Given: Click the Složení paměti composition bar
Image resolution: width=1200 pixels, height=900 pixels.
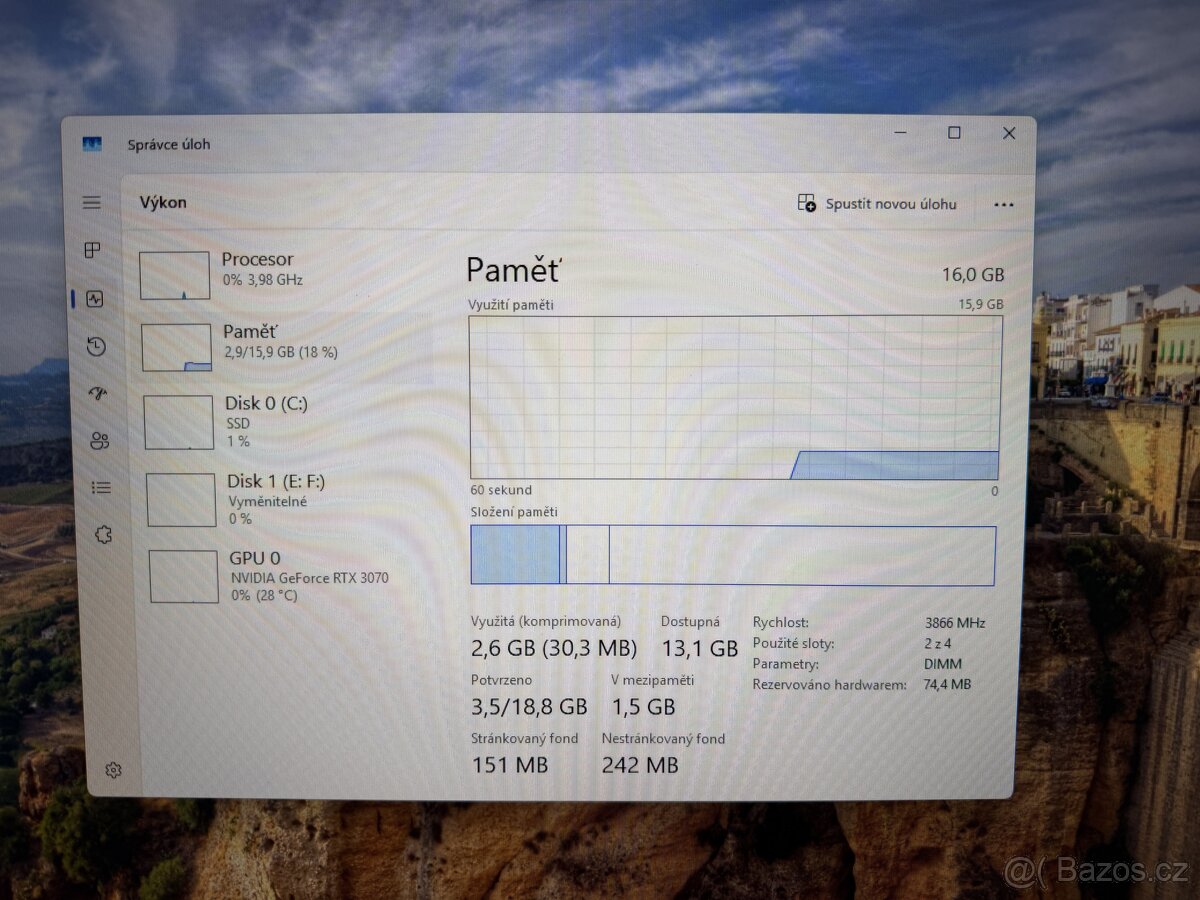Looking at the screenshot, I should 735,554.
